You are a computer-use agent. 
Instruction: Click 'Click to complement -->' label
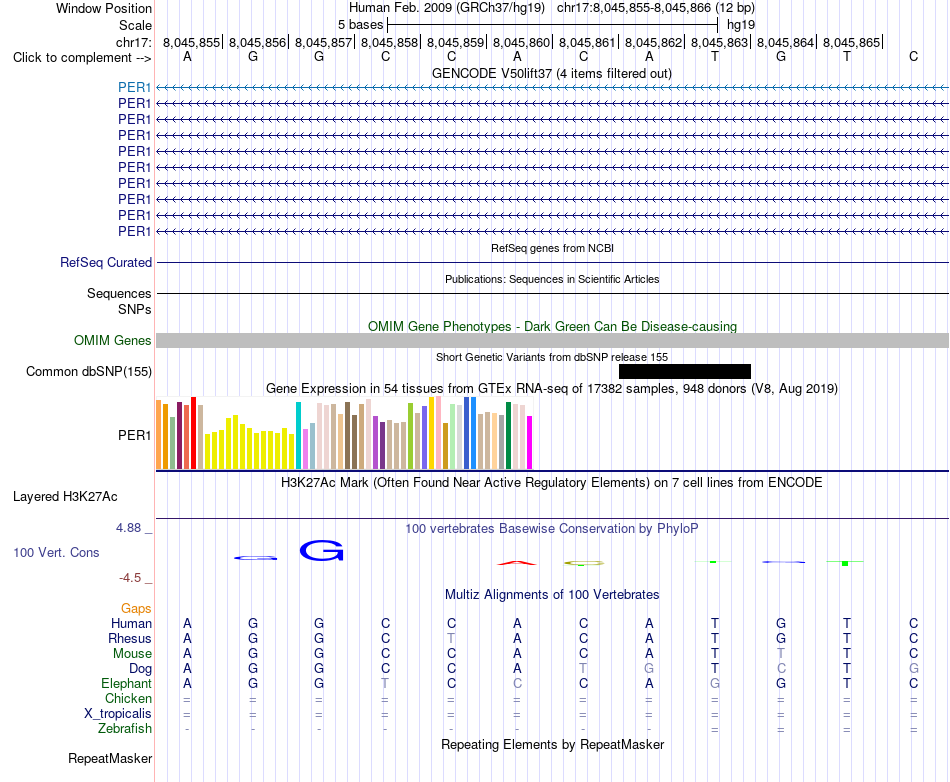82,58
